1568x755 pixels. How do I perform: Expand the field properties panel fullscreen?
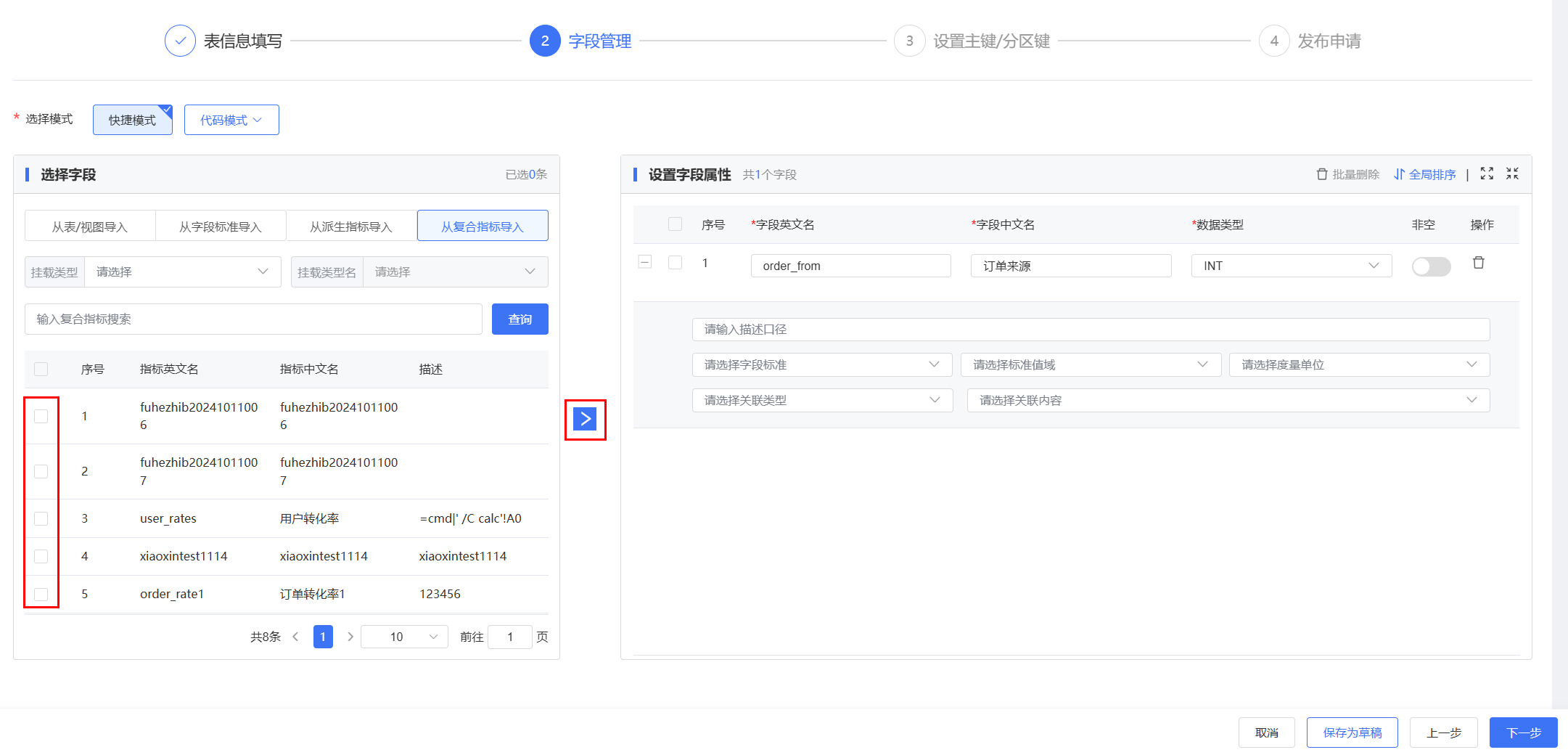tap(1487, 174)
